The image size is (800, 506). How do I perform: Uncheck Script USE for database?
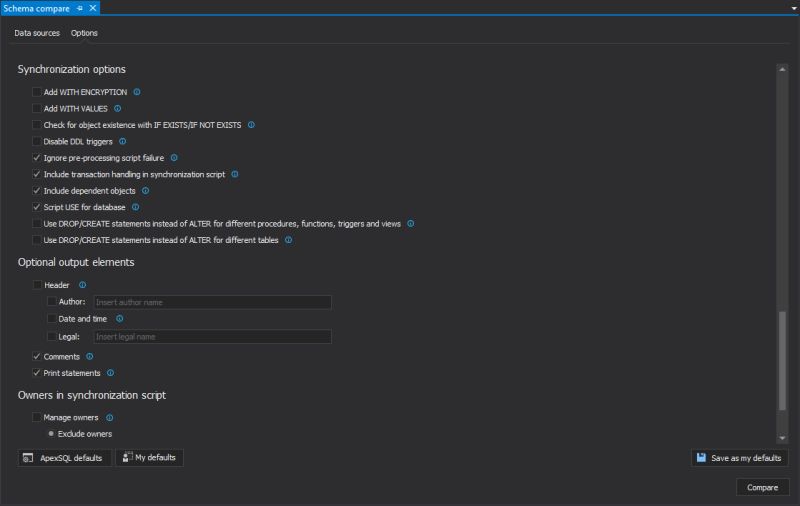36,207
